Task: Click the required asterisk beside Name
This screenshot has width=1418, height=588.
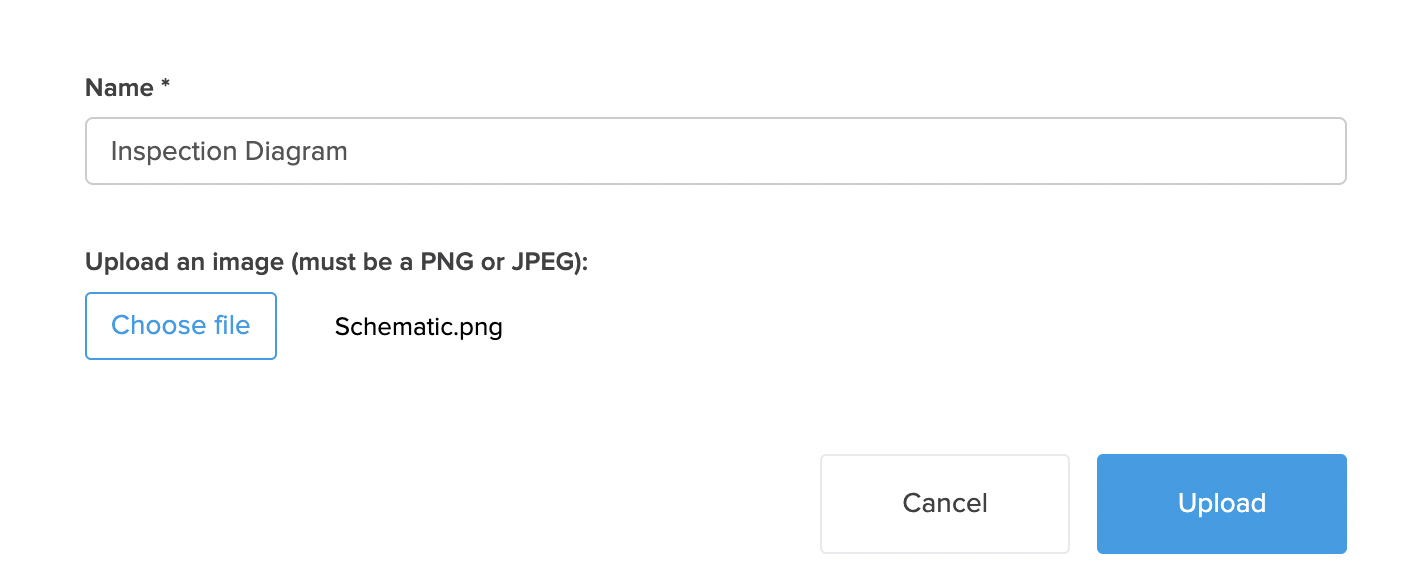Action: 165,87
